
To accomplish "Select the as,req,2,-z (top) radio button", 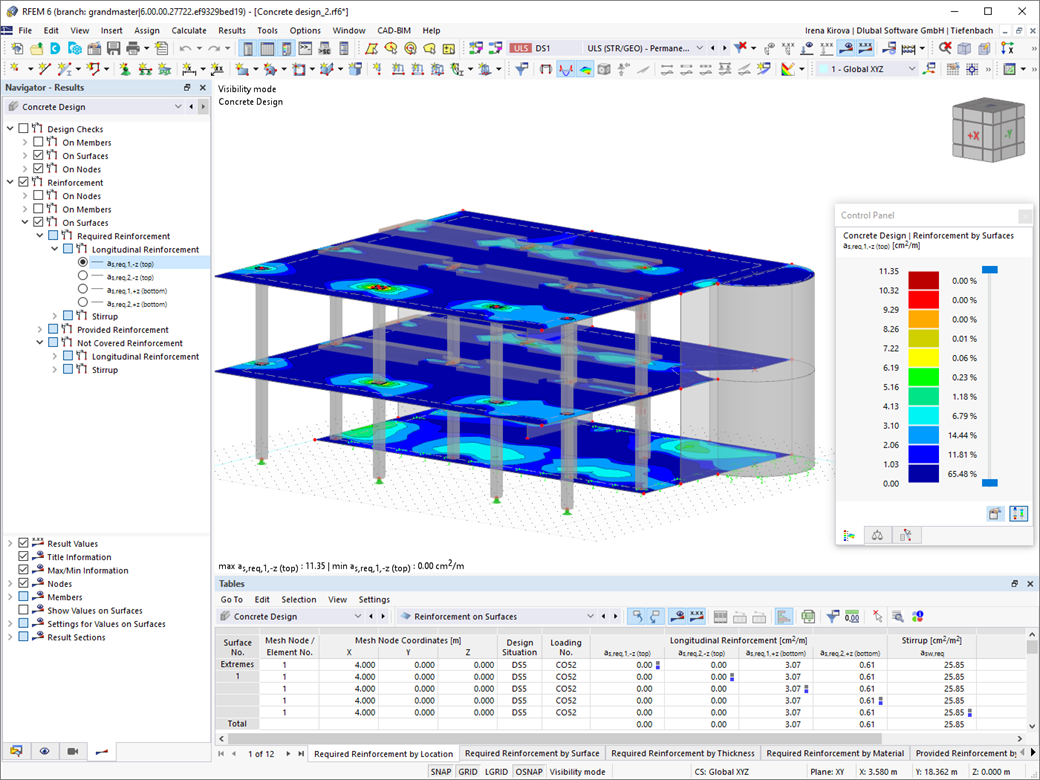I will tap(82, 277).
